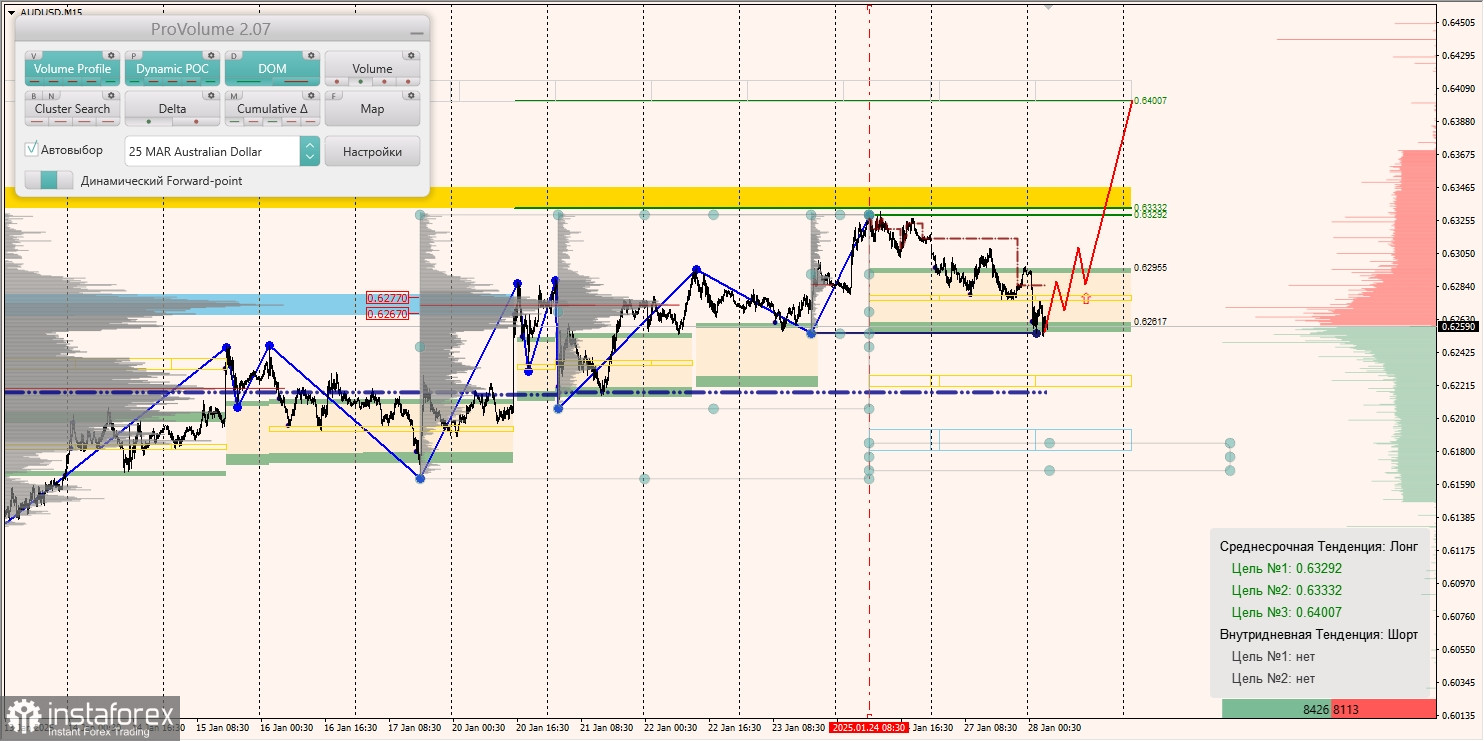Screen dimensions: 1484x741
Task: Click the 0.62770 price label
Action: coord(387,298)
